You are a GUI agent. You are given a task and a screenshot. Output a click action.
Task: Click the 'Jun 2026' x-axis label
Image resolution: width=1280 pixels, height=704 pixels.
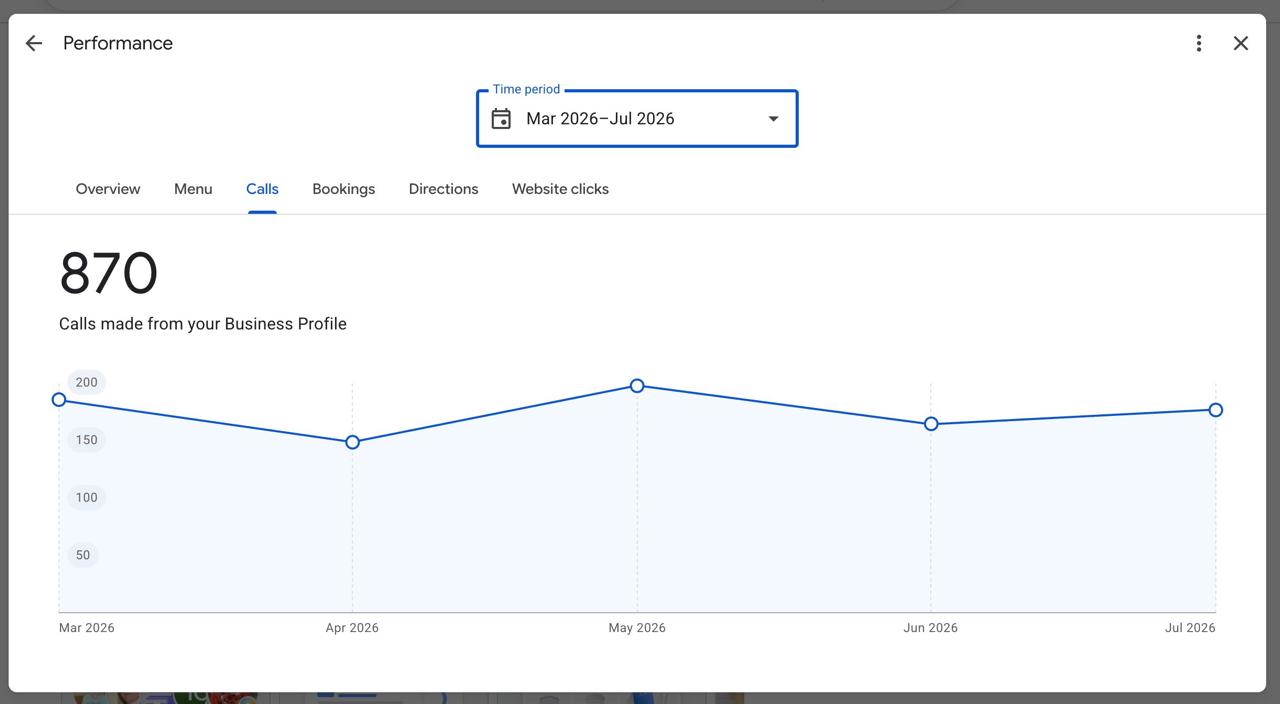coord(931,628)
